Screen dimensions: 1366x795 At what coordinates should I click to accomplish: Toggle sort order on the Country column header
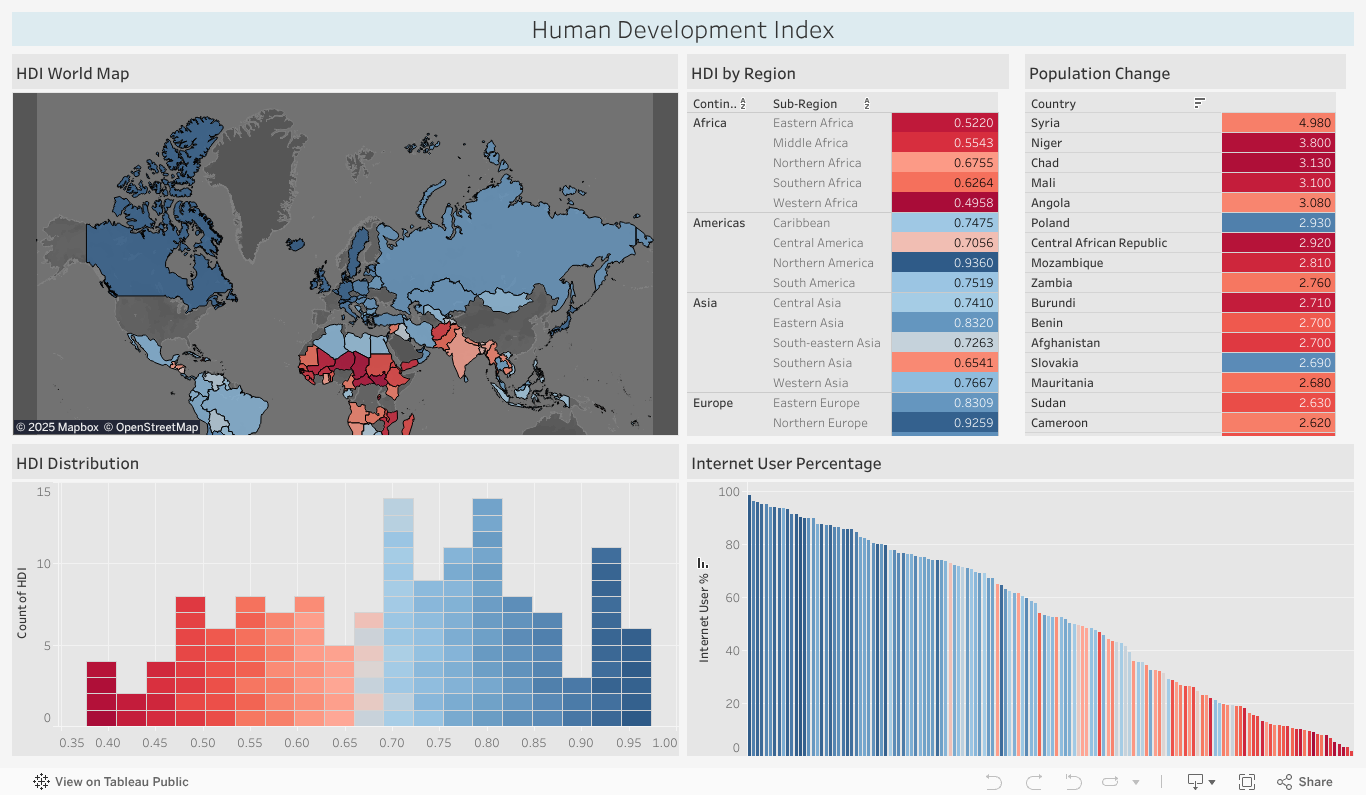(1199, 102)
